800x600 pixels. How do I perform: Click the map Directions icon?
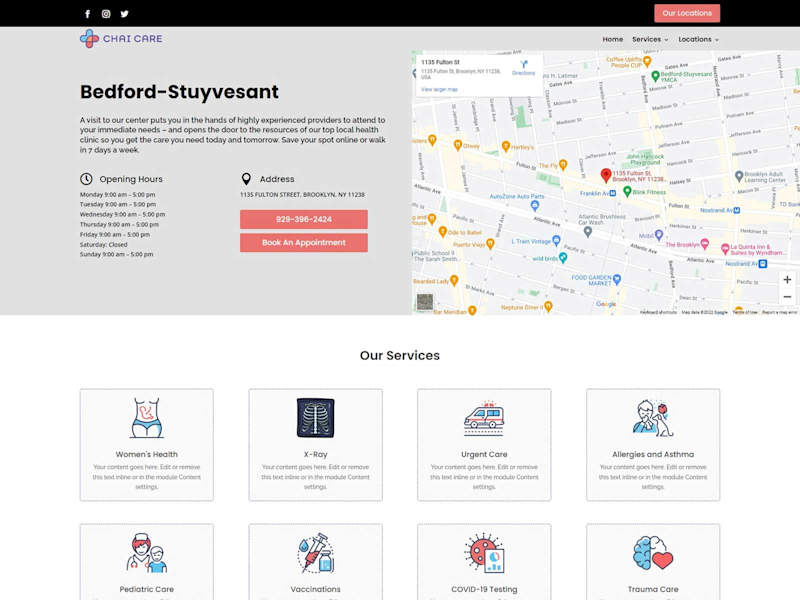pos(523,67)
